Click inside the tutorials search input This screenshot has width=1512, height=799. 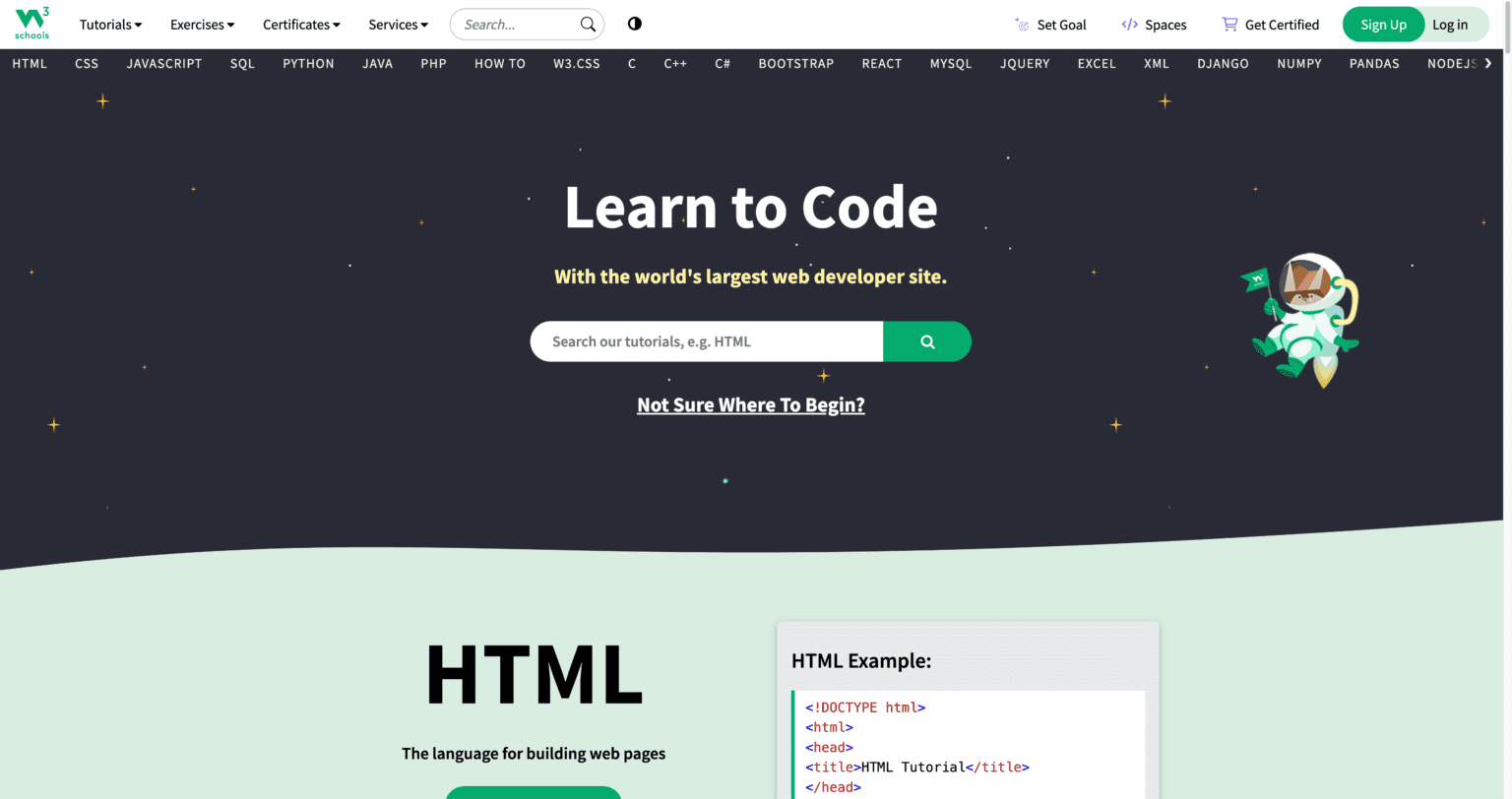tap(706, 341)
